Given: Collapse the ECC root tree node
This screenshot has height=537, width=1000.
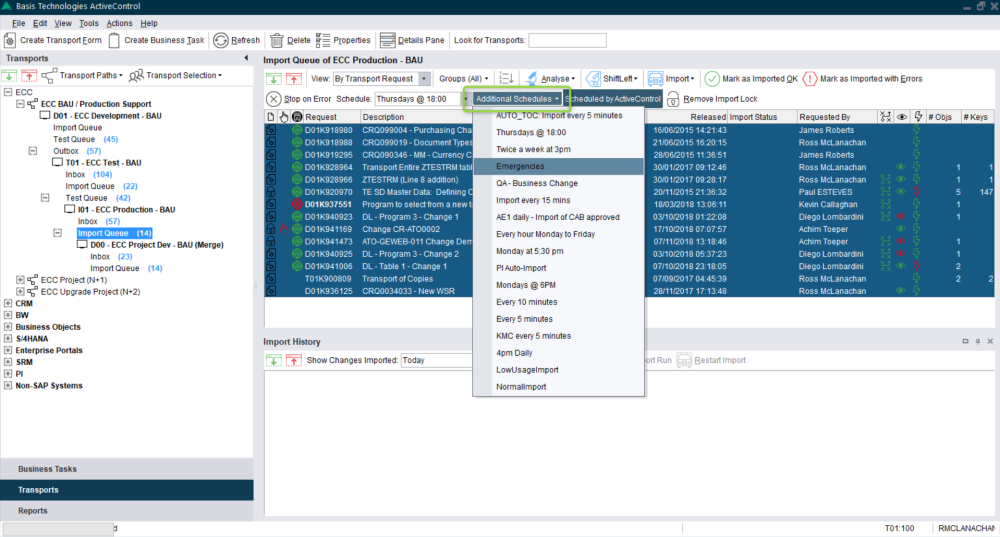Looking at the screenshot, I should pyautogui.click(x=8, y=92).
